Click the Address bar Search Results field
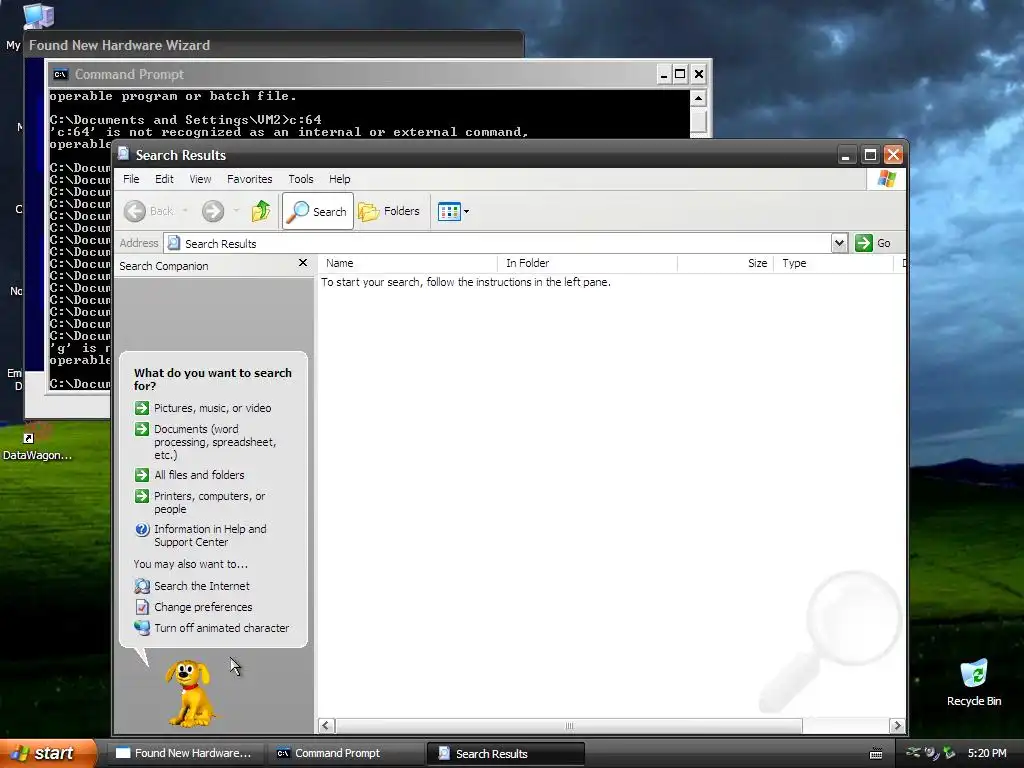The image size is (1024, 768). click(x=498, y=244)
